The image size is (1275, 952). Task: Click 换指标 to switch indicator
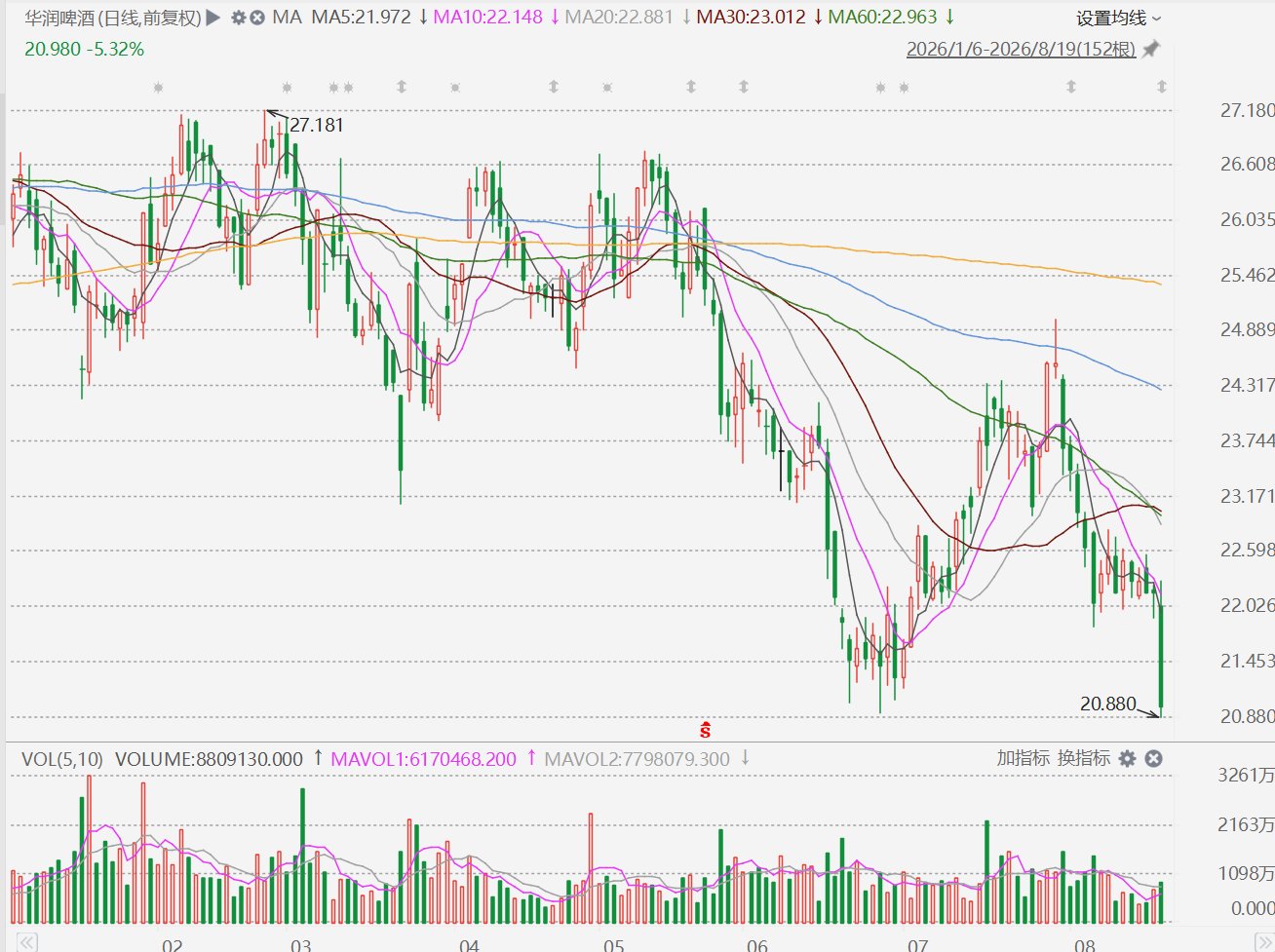point(1084,758)
